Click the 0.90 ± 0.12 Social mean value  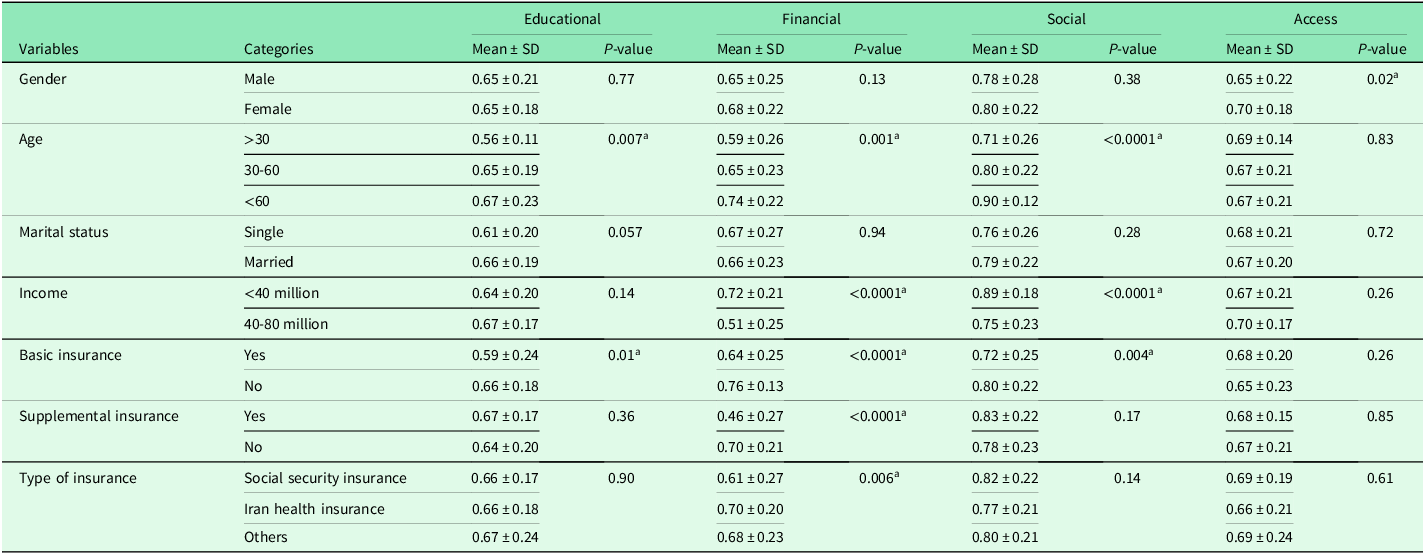coord(1006,201)
